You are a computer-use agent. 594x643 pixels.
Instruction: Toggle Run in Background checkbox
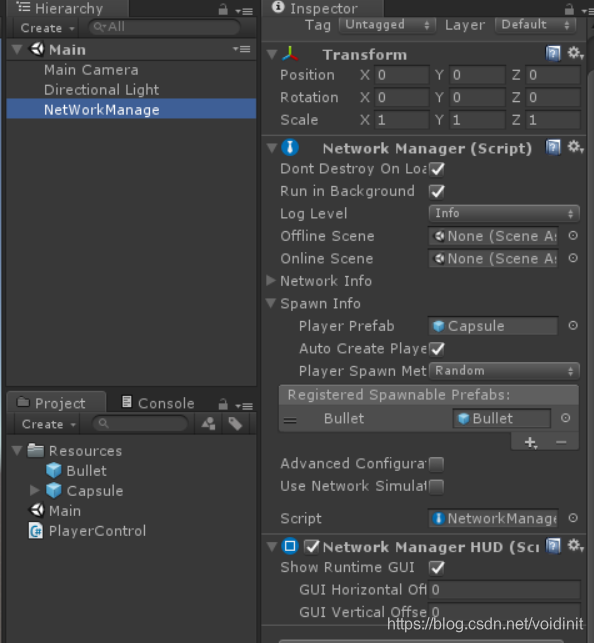click(x=437, y=192)
